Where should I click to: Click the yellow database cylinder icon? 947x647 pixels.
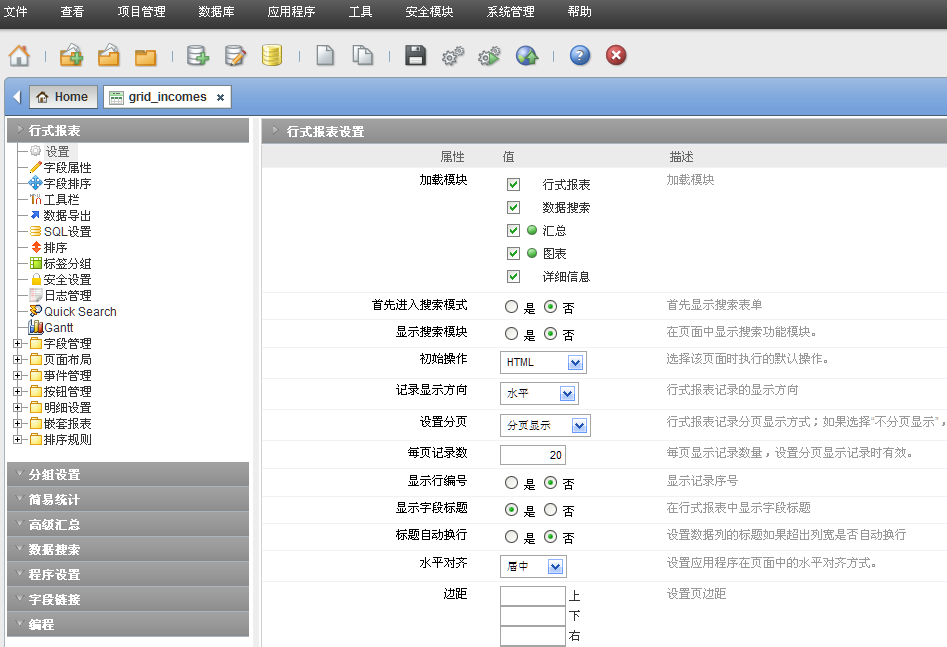pyautogui.click(x=271, y=56)
